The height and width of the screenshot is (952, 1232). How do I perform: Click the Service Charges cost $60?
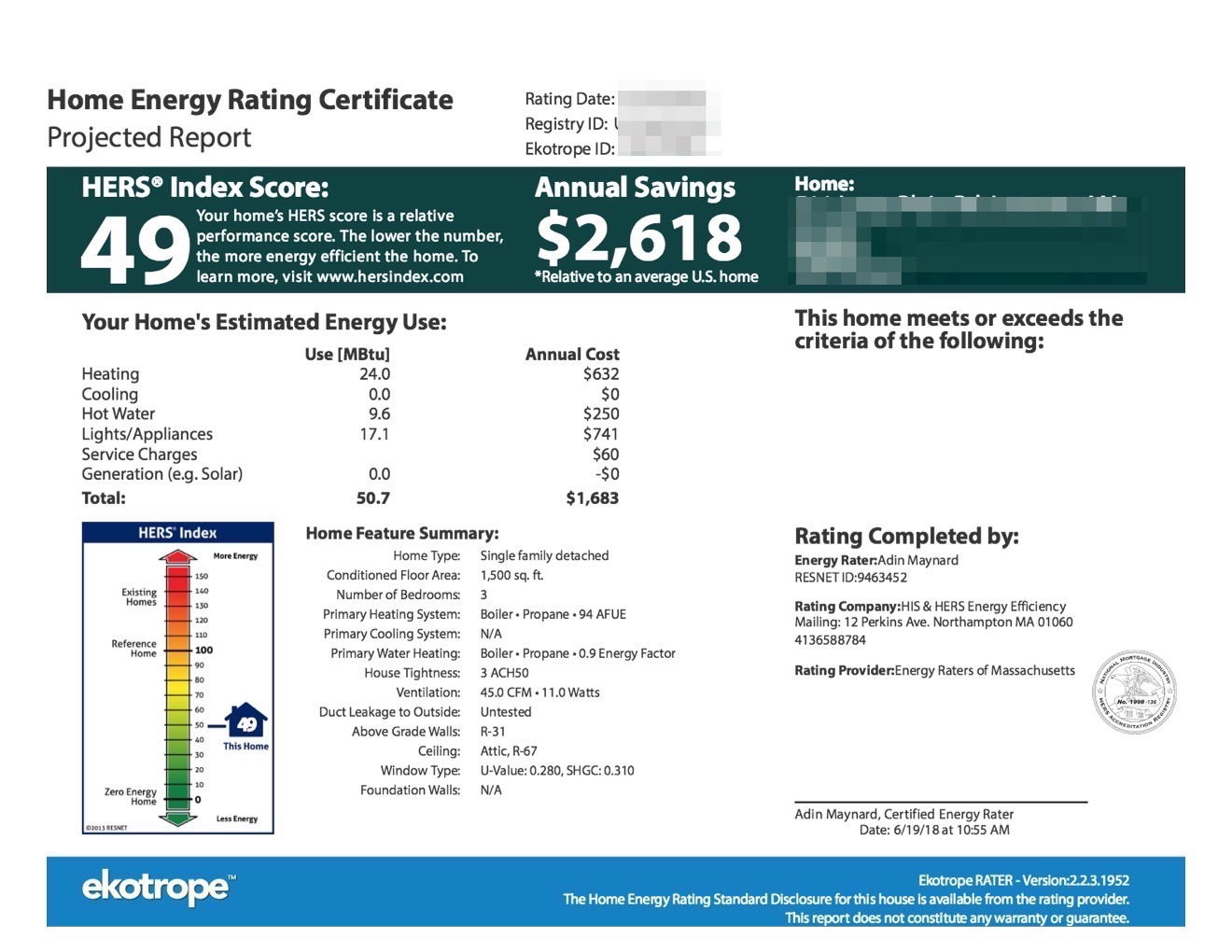[606, 455]
